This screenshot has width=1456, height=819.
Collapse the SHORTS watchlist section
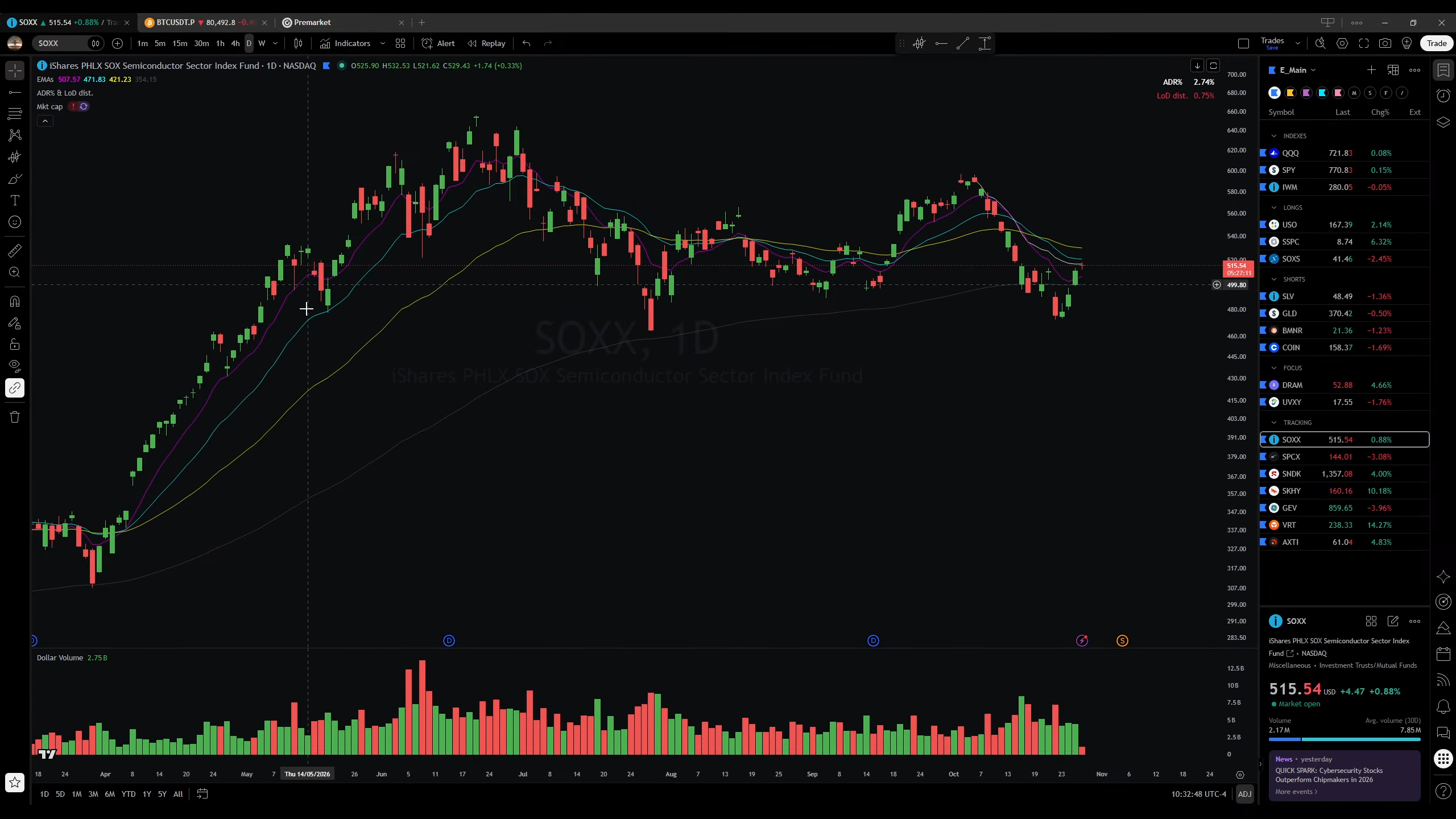pos(1274,279)
